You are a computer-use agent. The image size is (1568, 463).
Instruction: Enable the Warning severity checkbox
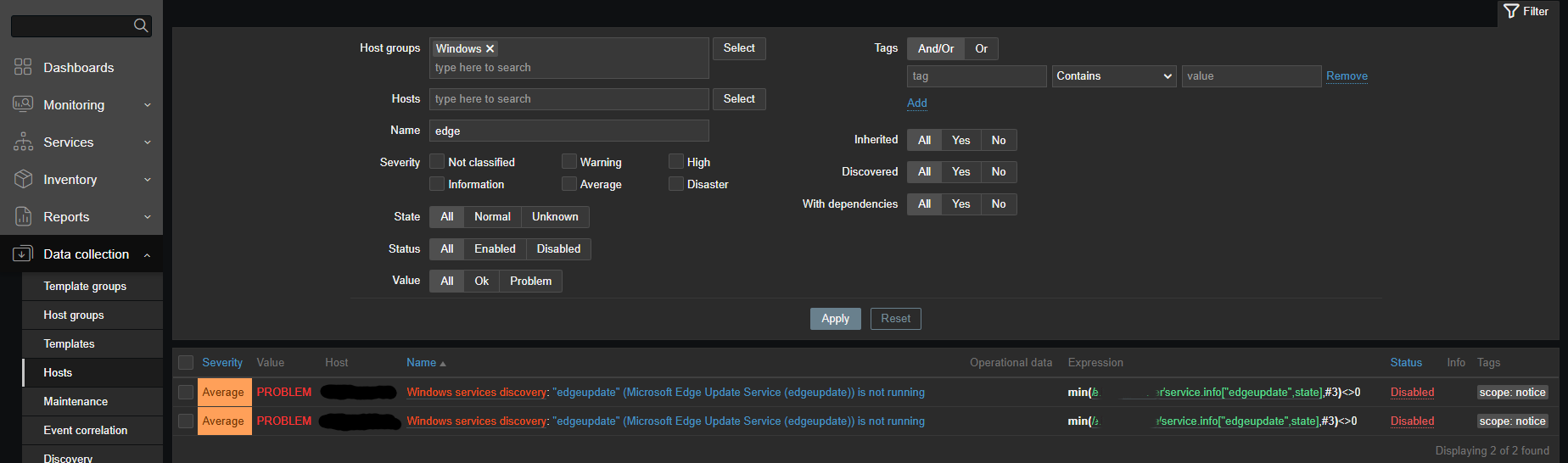(569, 161)
